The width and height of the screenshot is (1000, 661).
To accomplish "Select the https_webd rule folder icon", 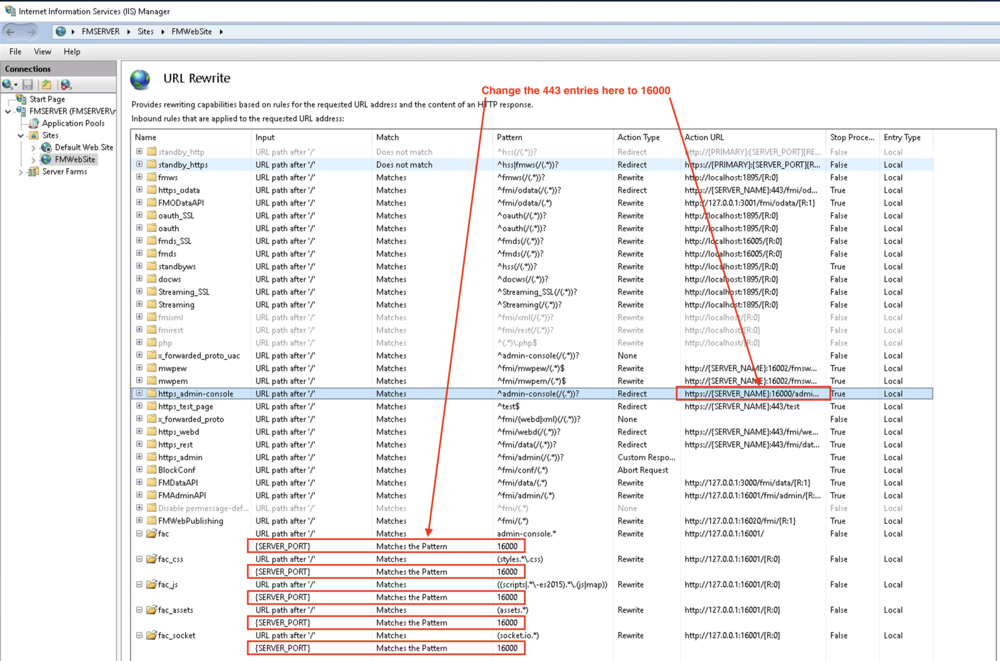I will (x=151, y=432).
